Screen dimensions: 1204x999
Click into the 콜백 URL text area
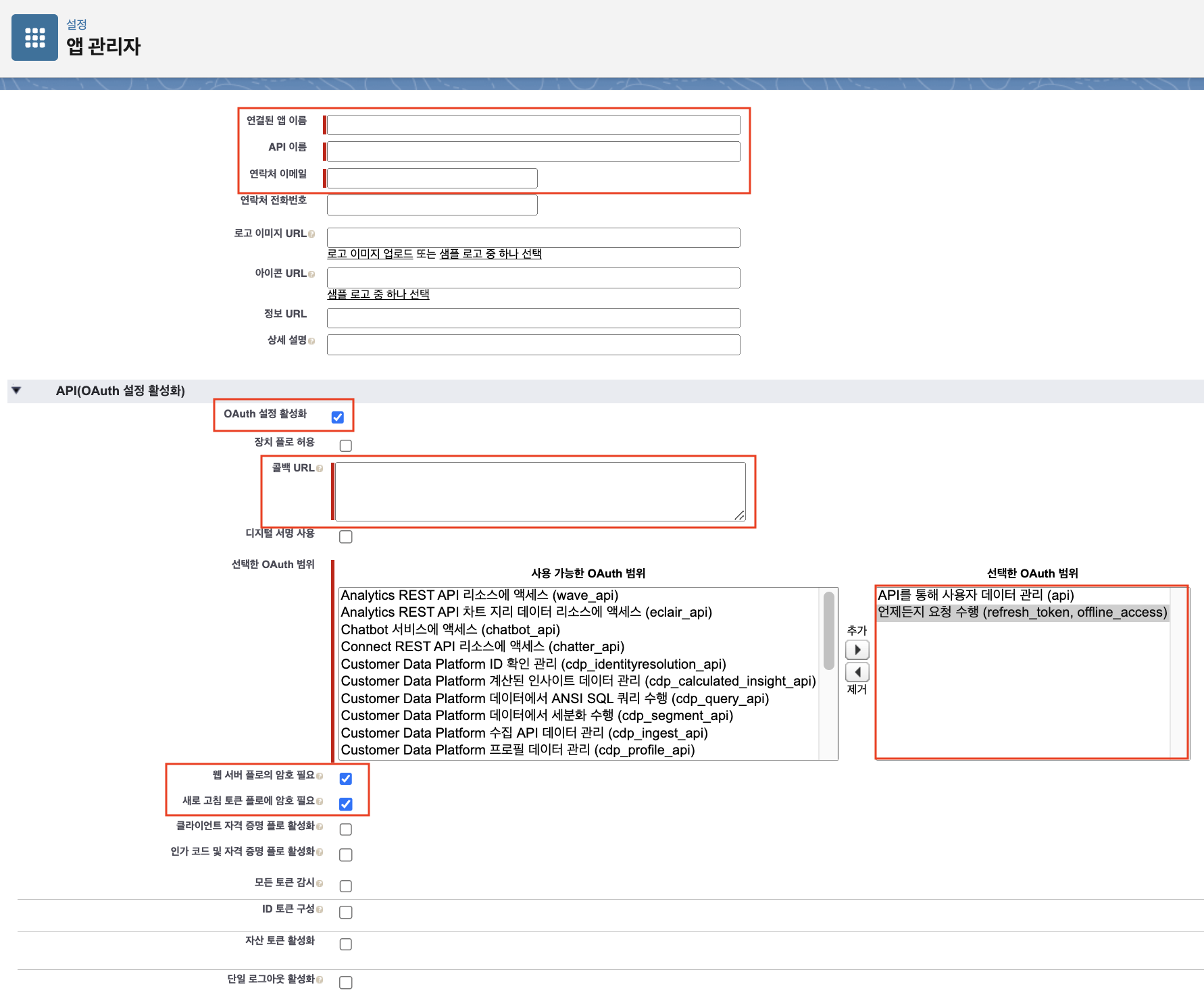pyautogui.click(x=540, y=491)
